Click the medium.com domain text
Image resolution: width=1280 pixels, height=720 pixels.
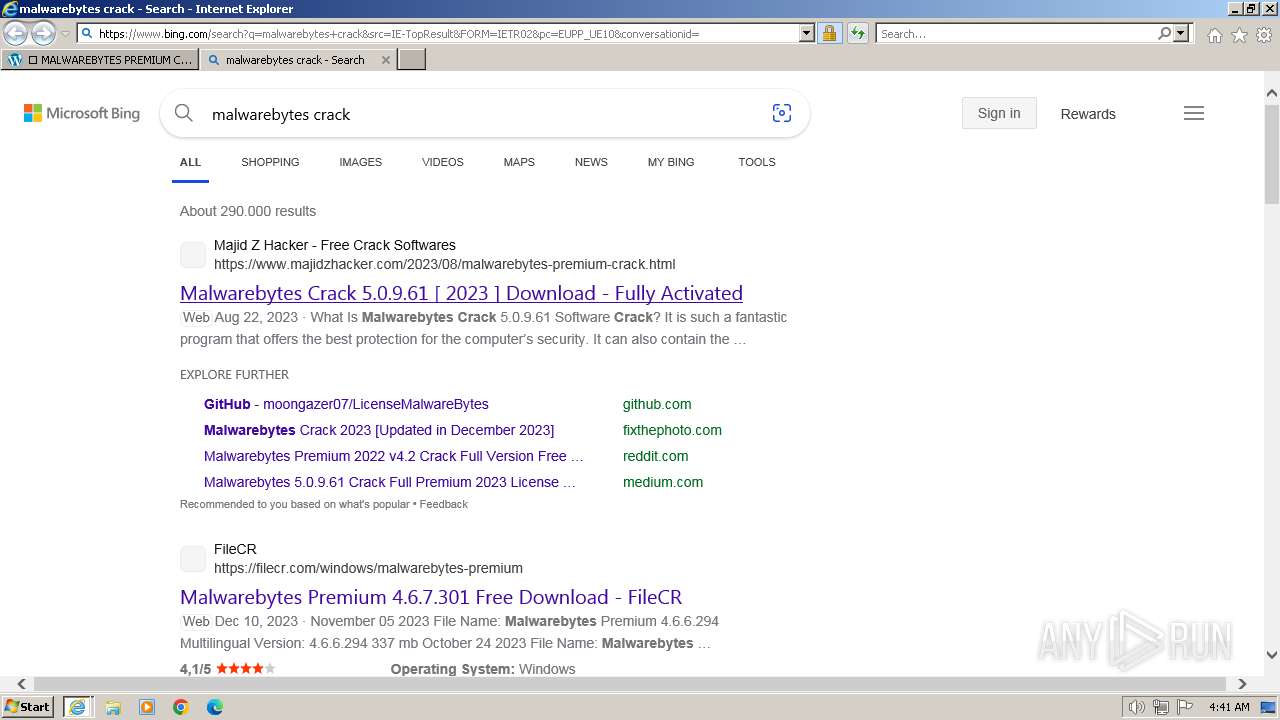(663, 482)
